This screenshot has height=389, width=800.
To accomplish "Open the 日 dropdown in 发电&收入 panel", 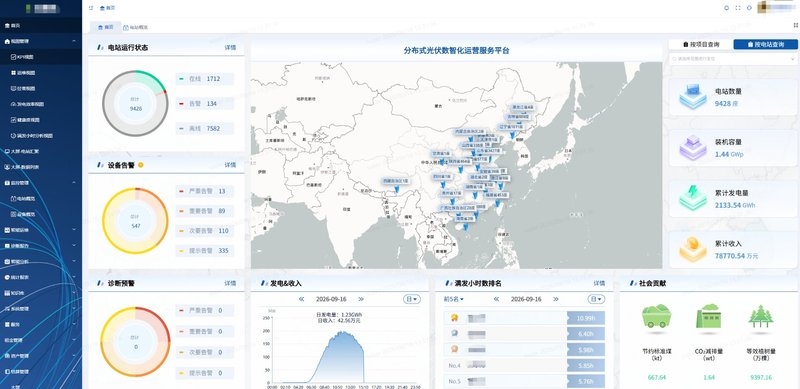I will 412,299.
